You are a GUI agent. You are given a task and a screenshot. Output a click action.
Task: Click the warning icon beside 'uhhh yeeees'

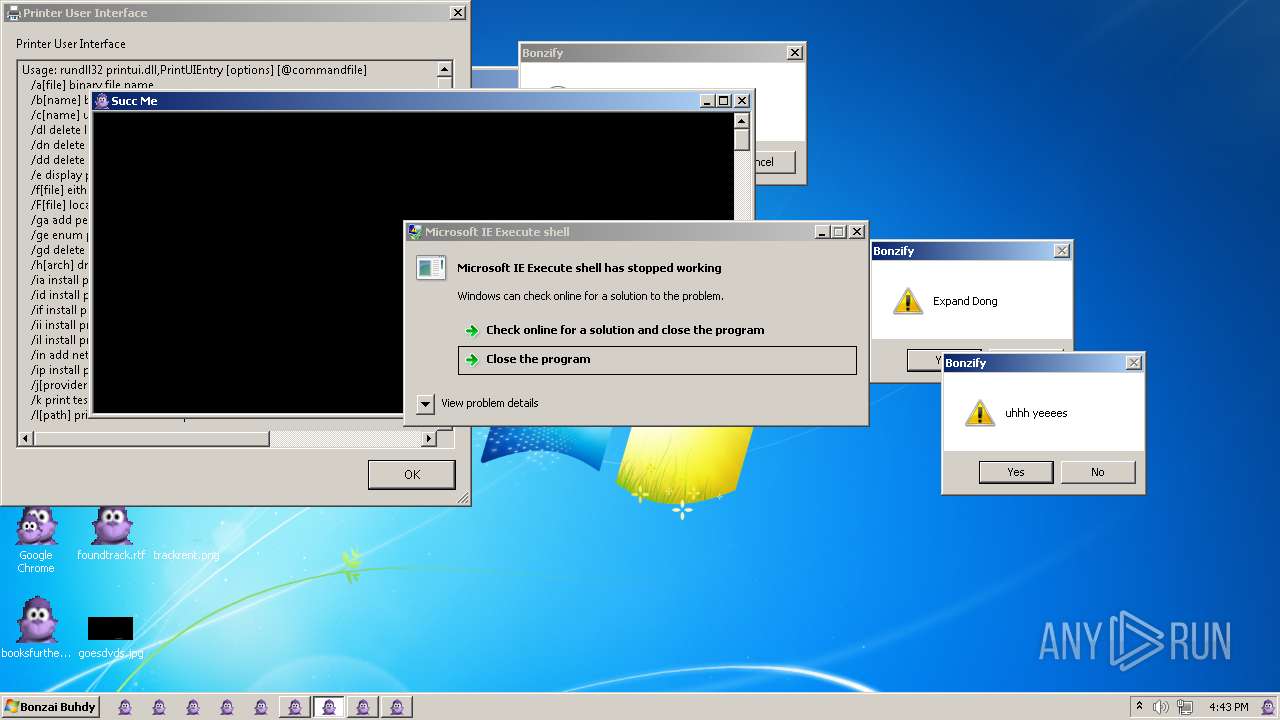pos(980,413)
